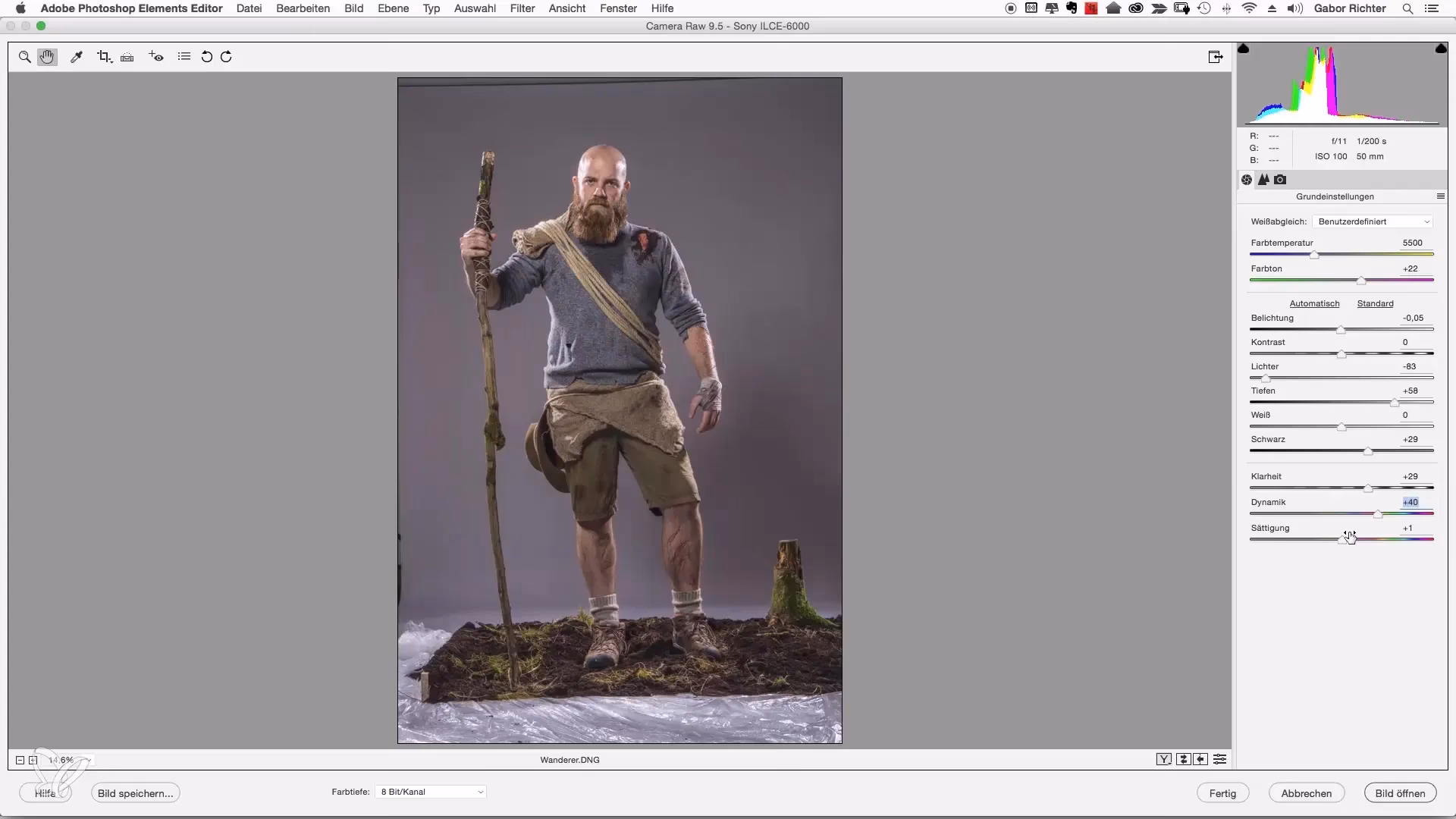Open the Farbtiefe bit depth dropdown

(x=430, y=791)
